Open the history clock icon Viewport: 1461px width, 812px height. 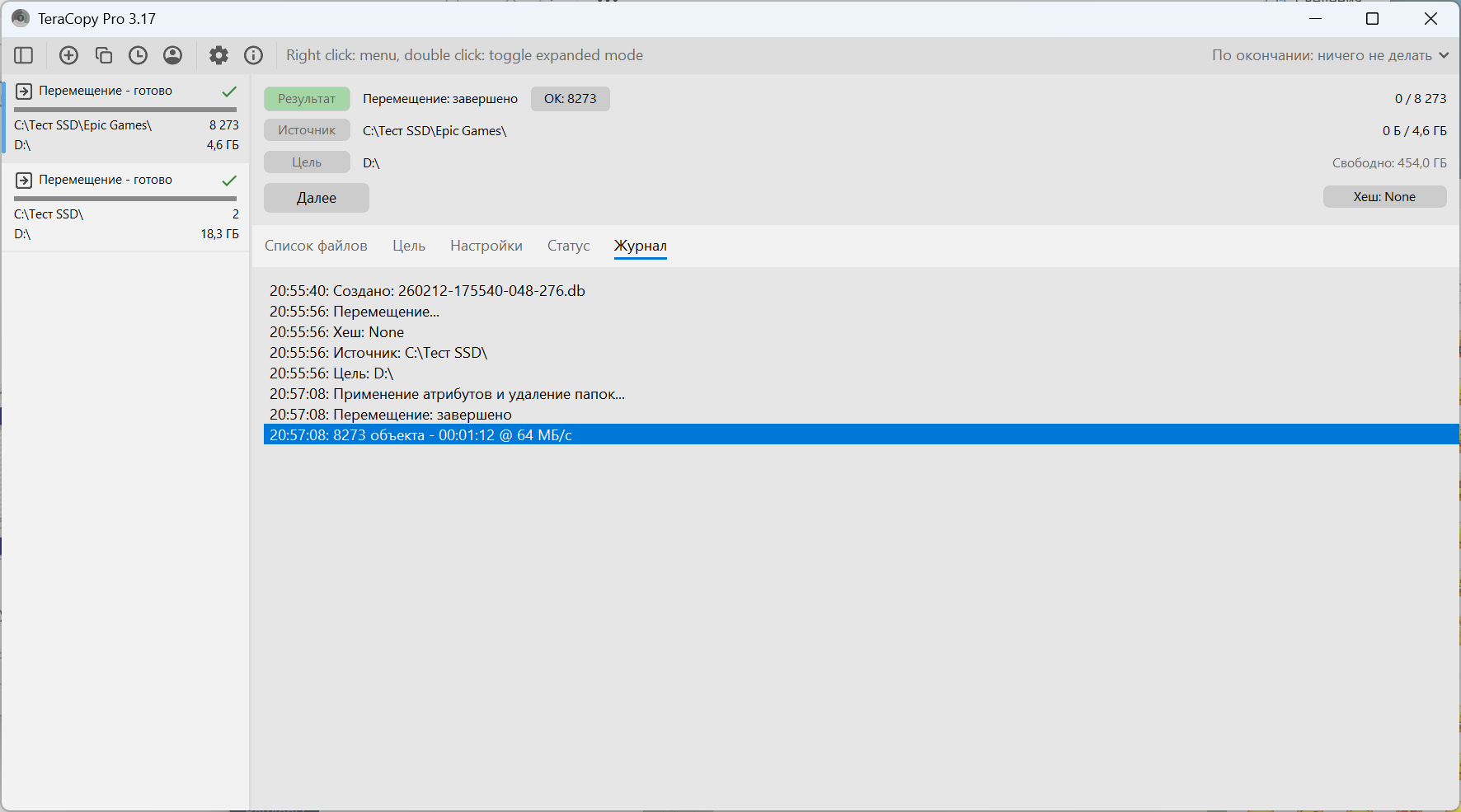[x=139, y=55]
